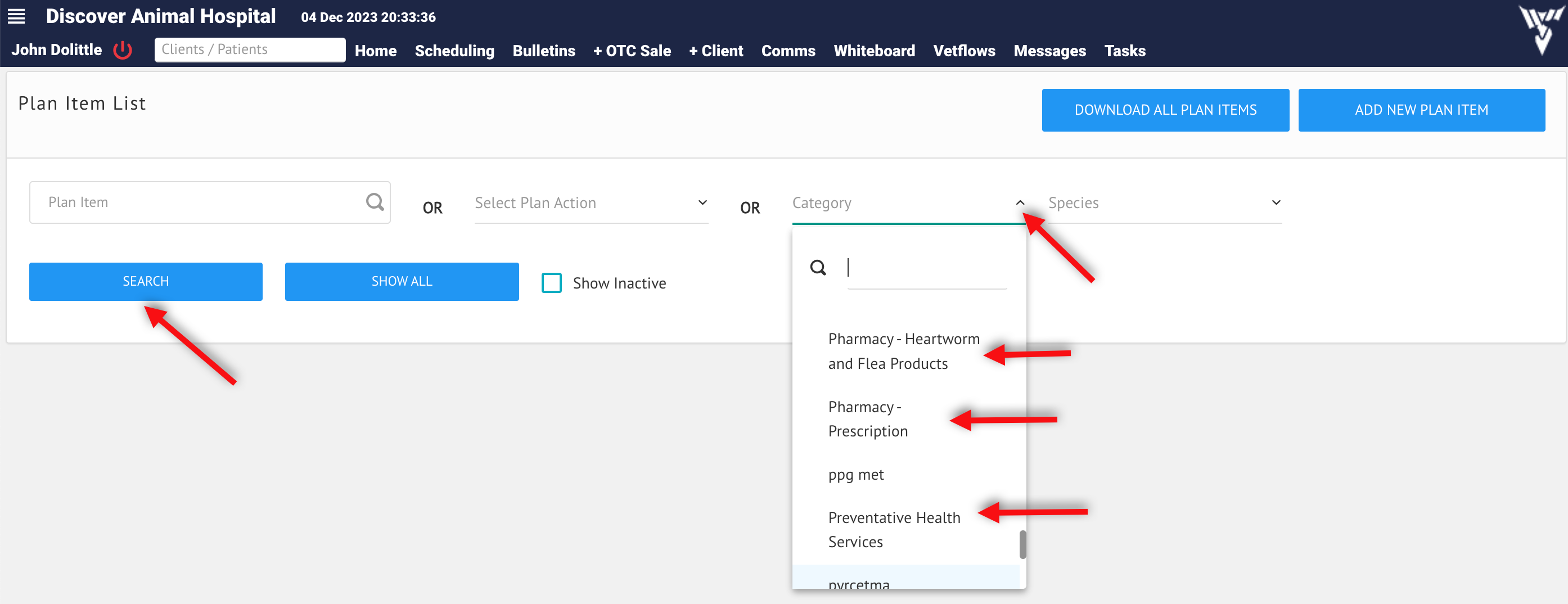Click the Discover Animal Hospital title
1568x604 pixels.
click(161, 16)
